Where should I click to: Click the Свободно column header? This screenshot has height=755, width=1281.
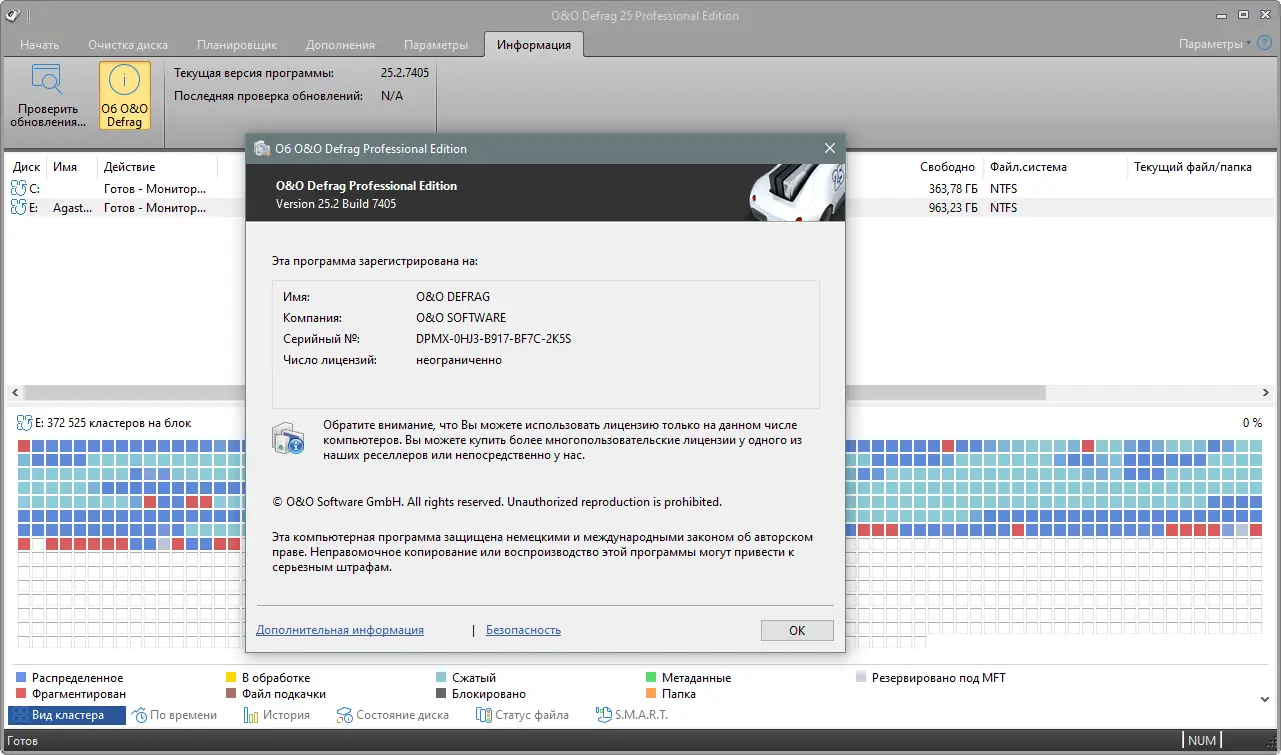pos(947,167)
